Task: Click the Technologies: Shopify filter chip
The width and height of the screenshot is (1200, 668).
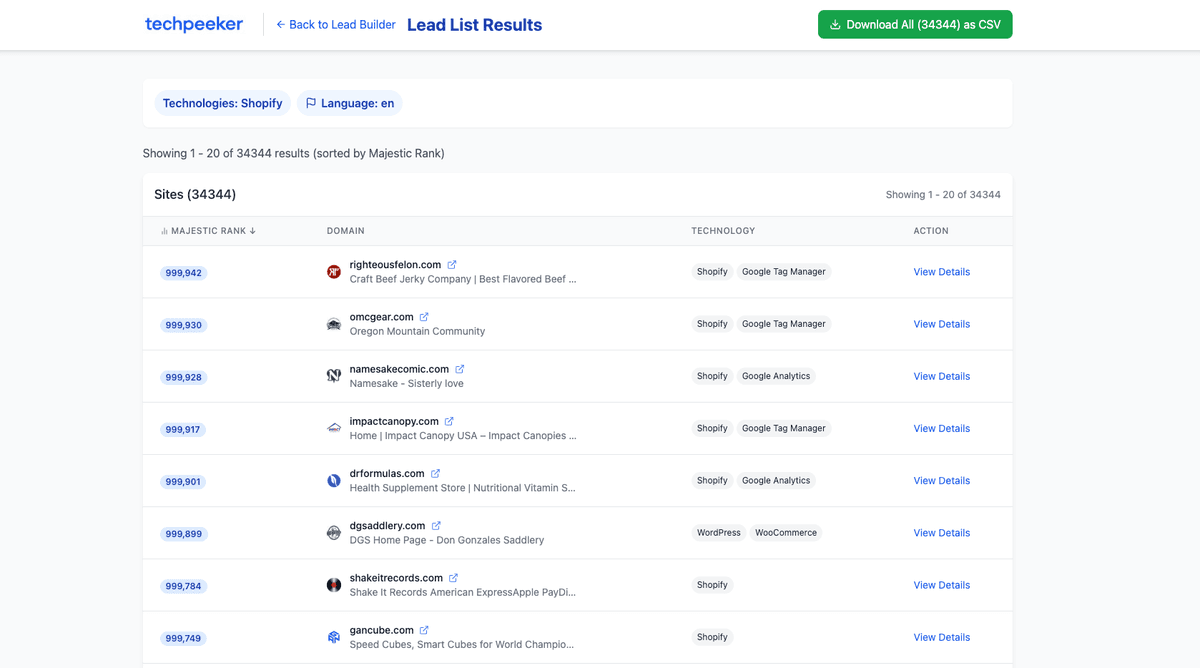Action: (x=222, y=102)
